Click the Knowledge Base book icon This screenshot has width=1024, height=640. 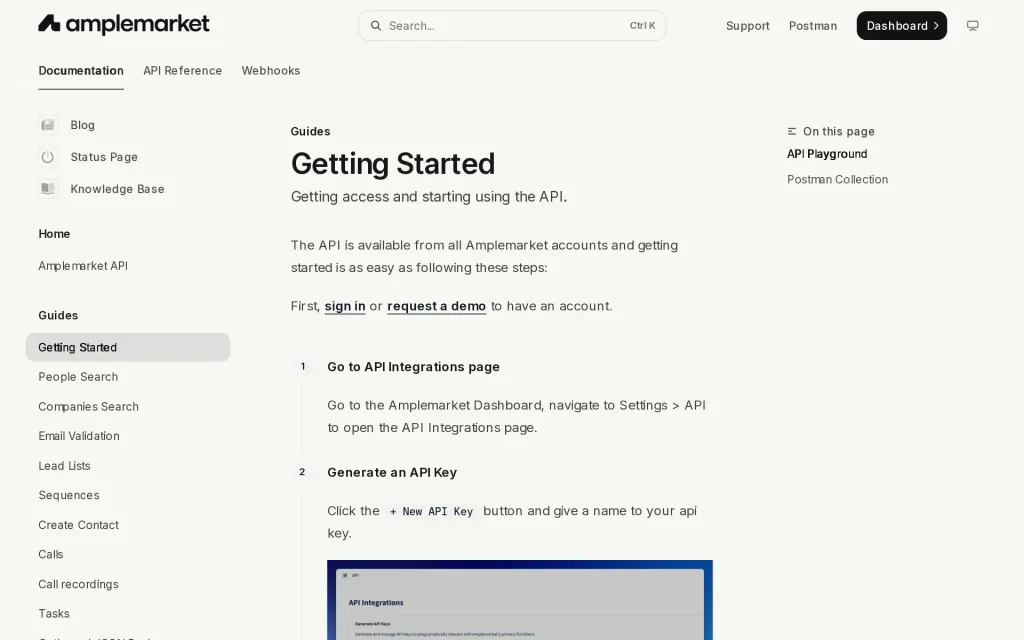tap(48, 189)
